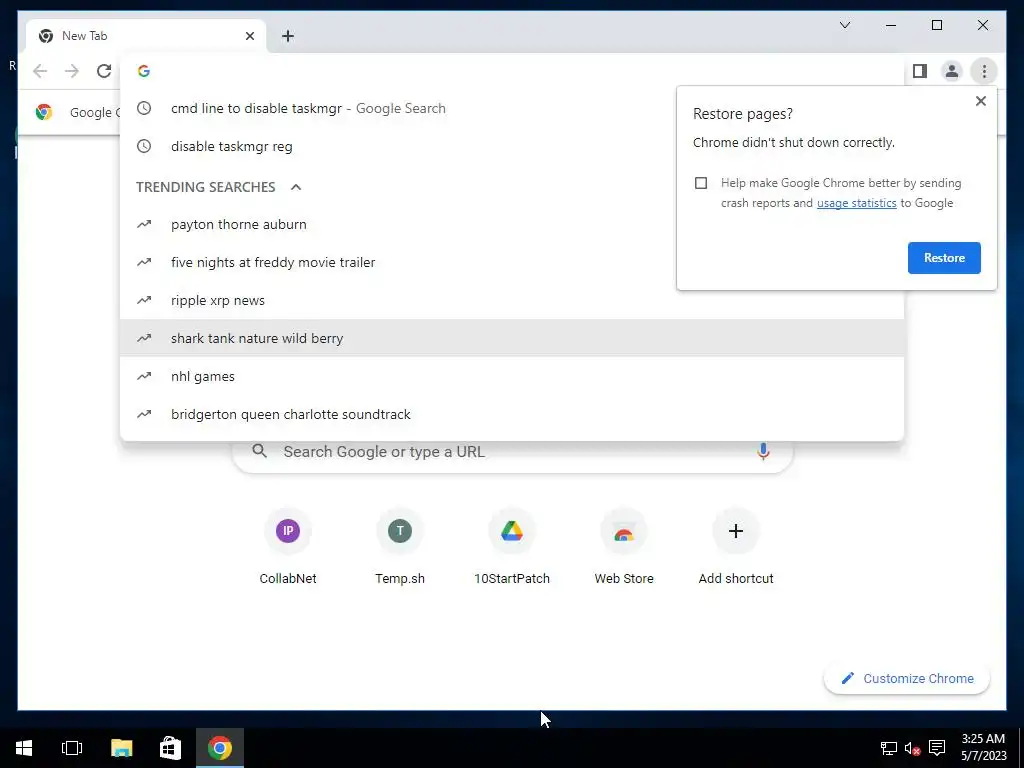Start voice search with microphone icon
The height and width of the screenshot is (768, 1024).
pyautogui.click(x=763, y=451)
